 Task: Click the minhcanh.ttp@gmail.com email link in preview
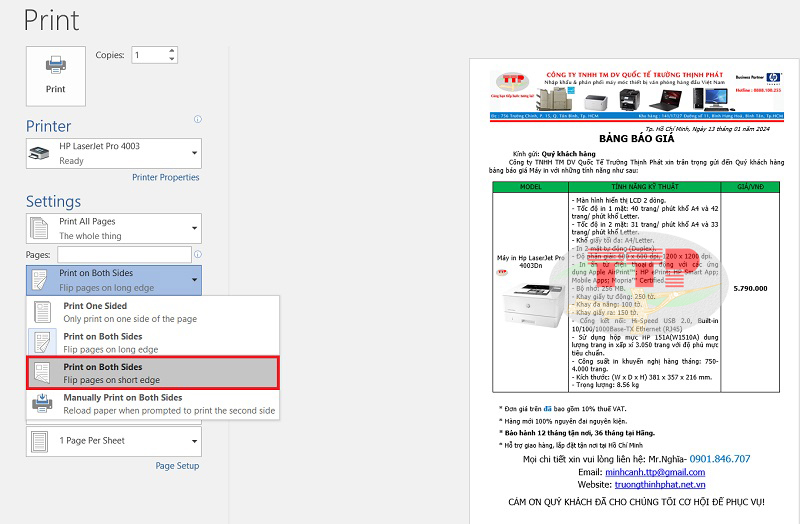coord(655,472)
